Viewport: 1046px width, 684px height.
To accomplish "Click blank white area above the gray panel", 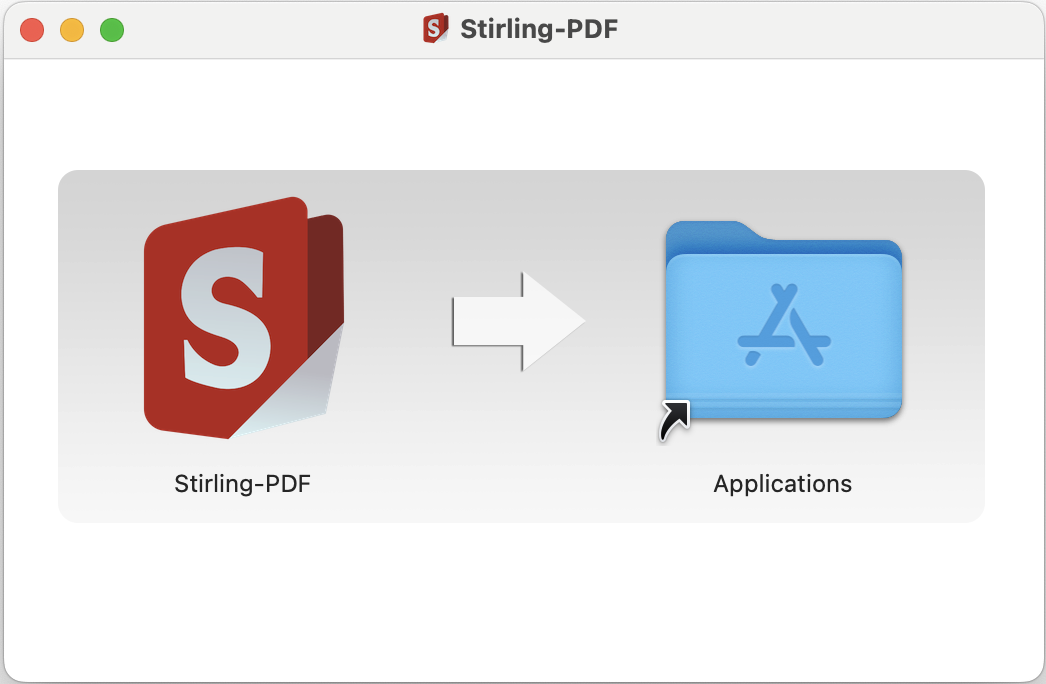I will [x=522, y=115].
